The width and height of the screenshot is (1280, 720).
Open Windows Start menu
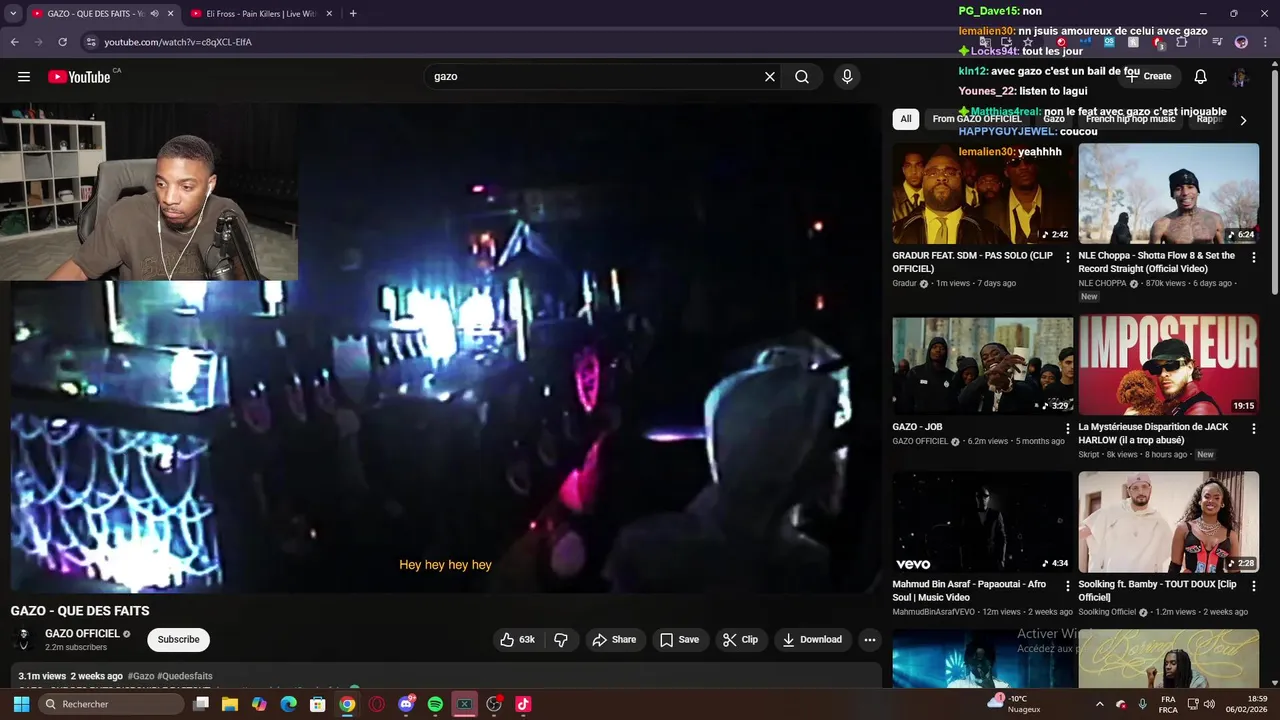coord(21,704)
